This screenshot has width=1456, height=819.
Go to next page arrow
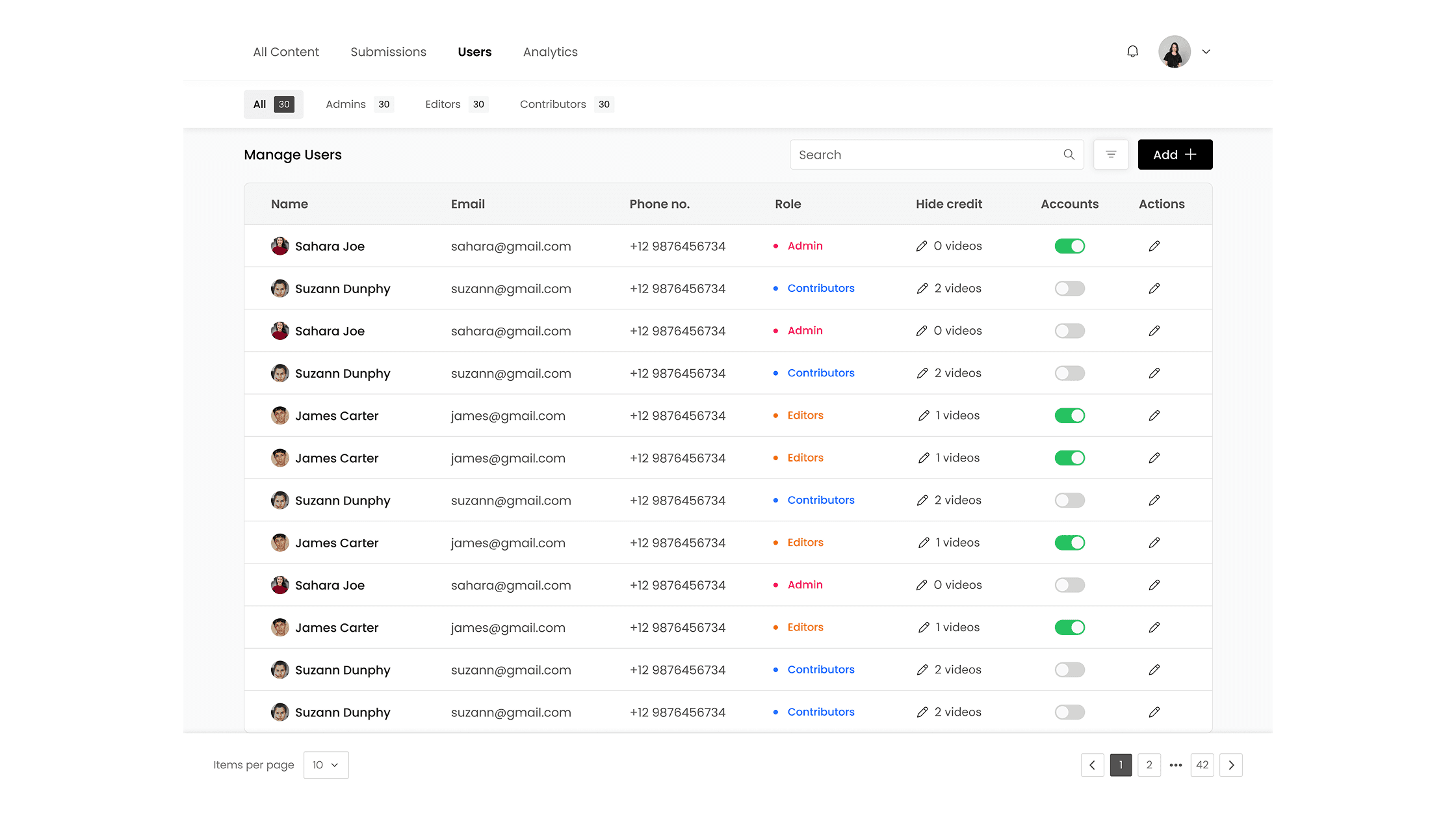1230,765
